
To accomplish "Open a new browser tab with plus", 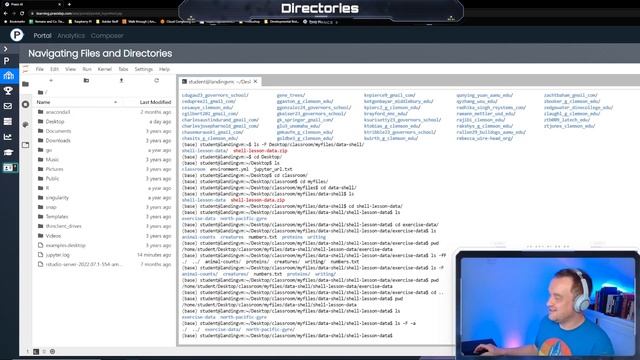I will tap(69, 4).
